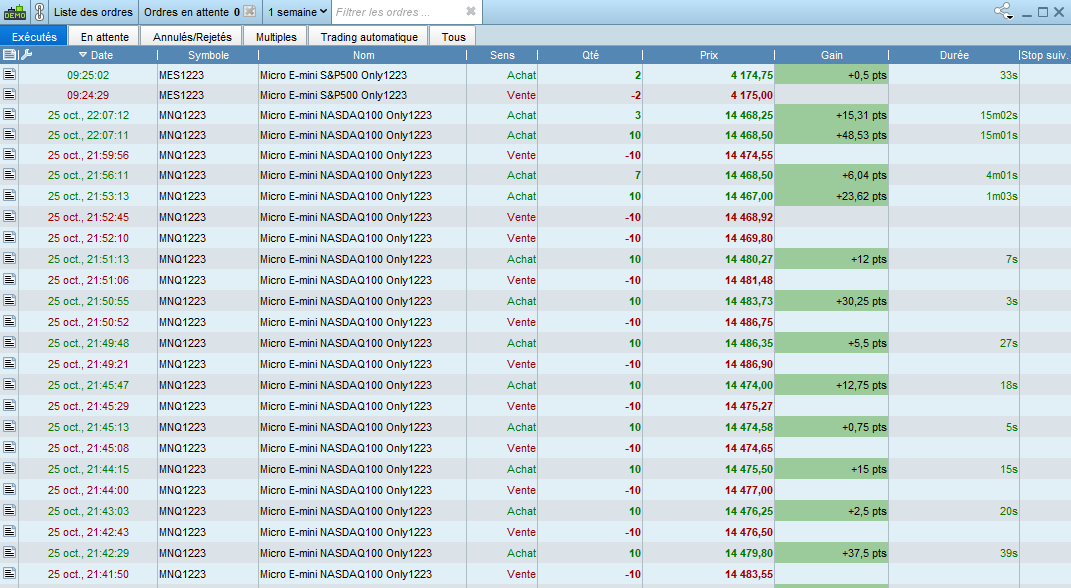Screen dimensions: 1071x588
Task: Open detail icon for 25 oct. 22:07:12 order
Action: point(10,115)
